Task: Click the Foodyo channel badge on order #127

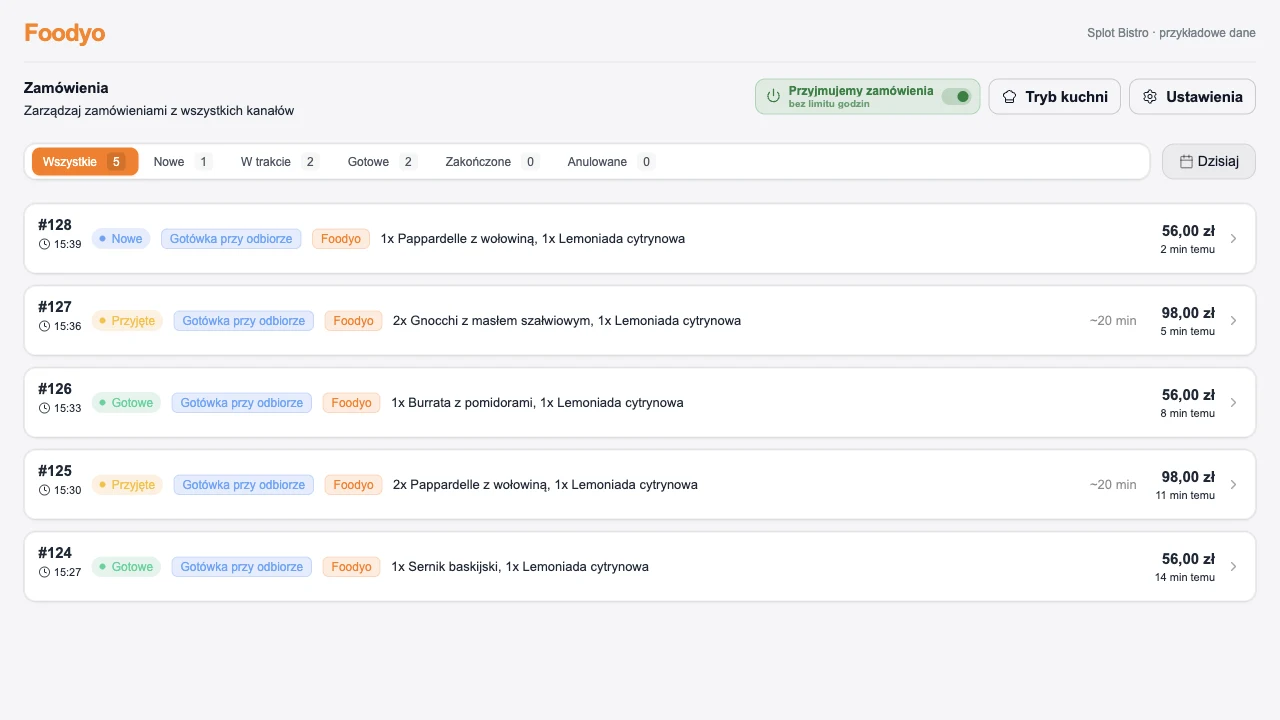Action: tap(353, 321)
